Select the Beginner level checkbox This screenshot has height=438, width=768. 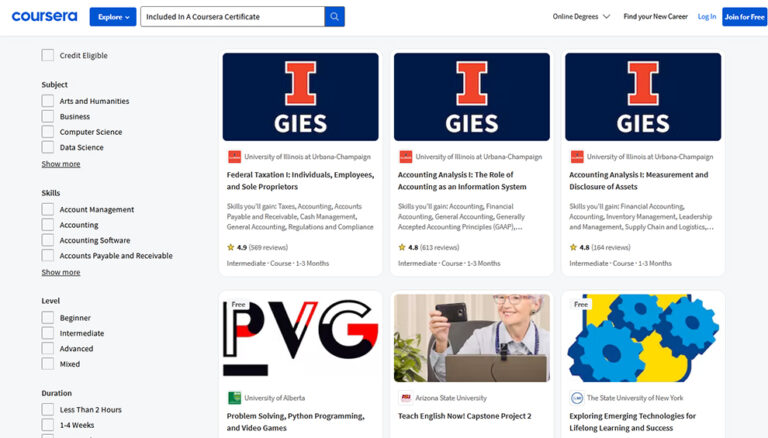pyautogui.click(x=48, y=317)
